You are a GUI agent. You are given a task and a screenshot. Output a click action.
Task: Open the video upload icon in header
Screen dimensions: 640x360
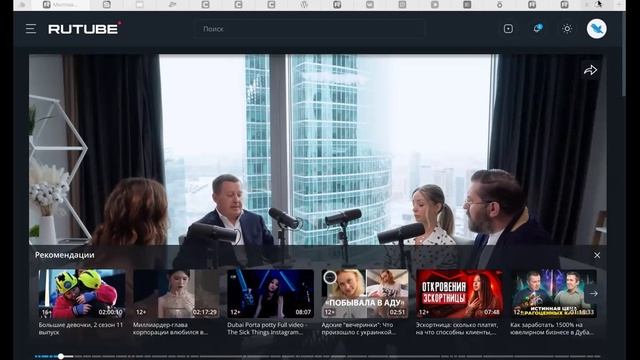(508, 29)
